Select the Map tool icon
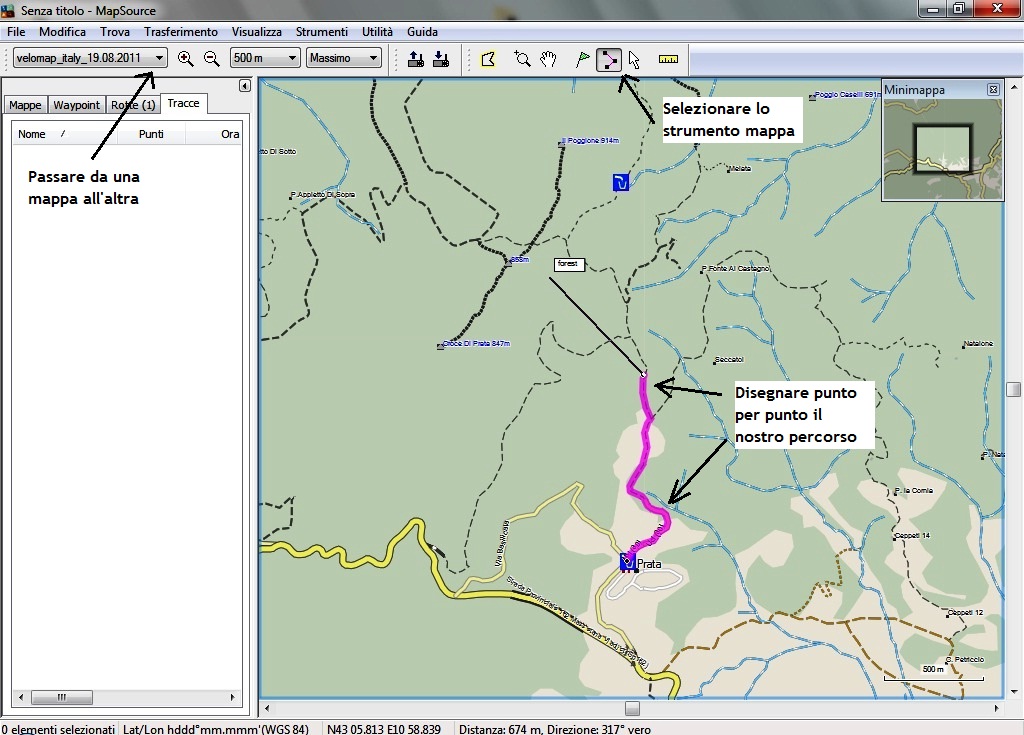The height and width of the screenshot is (735, 1024). pyautogui.click(x=488, y=59)
